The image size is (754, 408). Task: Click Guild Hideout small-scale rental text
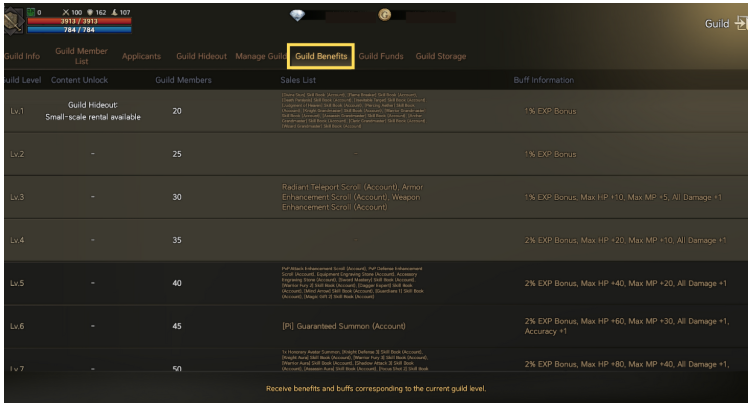93,111
